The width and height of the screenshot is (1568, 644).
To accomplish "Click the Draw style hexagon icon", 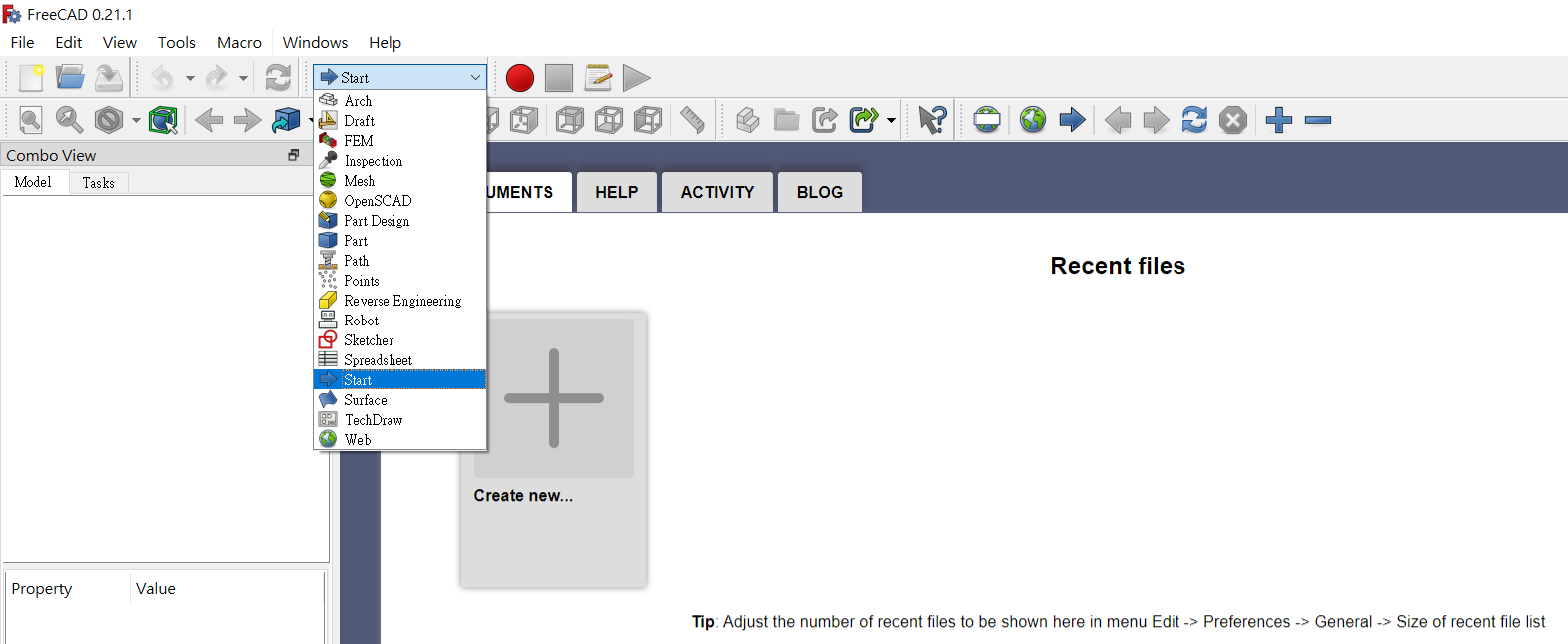I will (x=108, y=120).
